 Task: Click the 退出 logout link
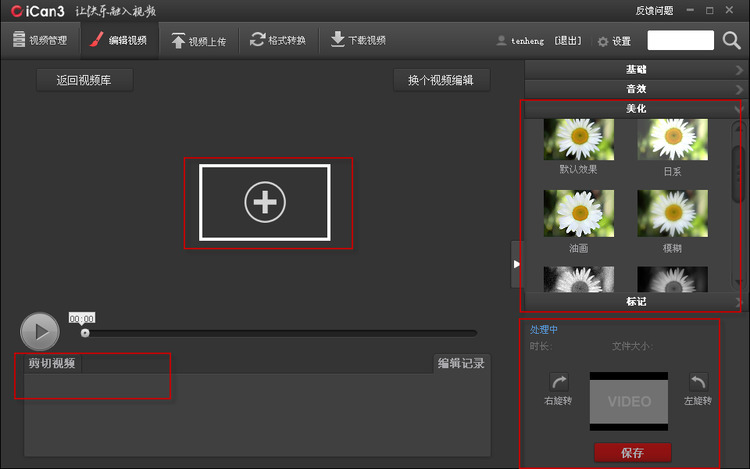[568, 41]
